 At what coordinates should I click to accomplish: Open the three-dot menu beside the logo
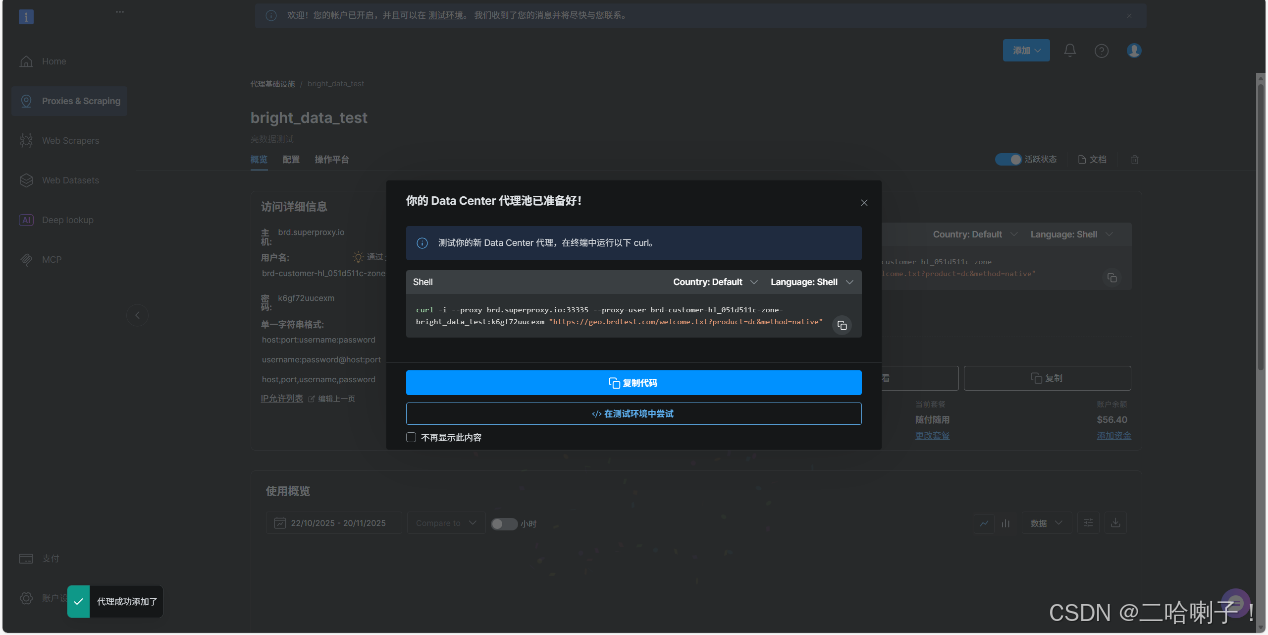120,12
